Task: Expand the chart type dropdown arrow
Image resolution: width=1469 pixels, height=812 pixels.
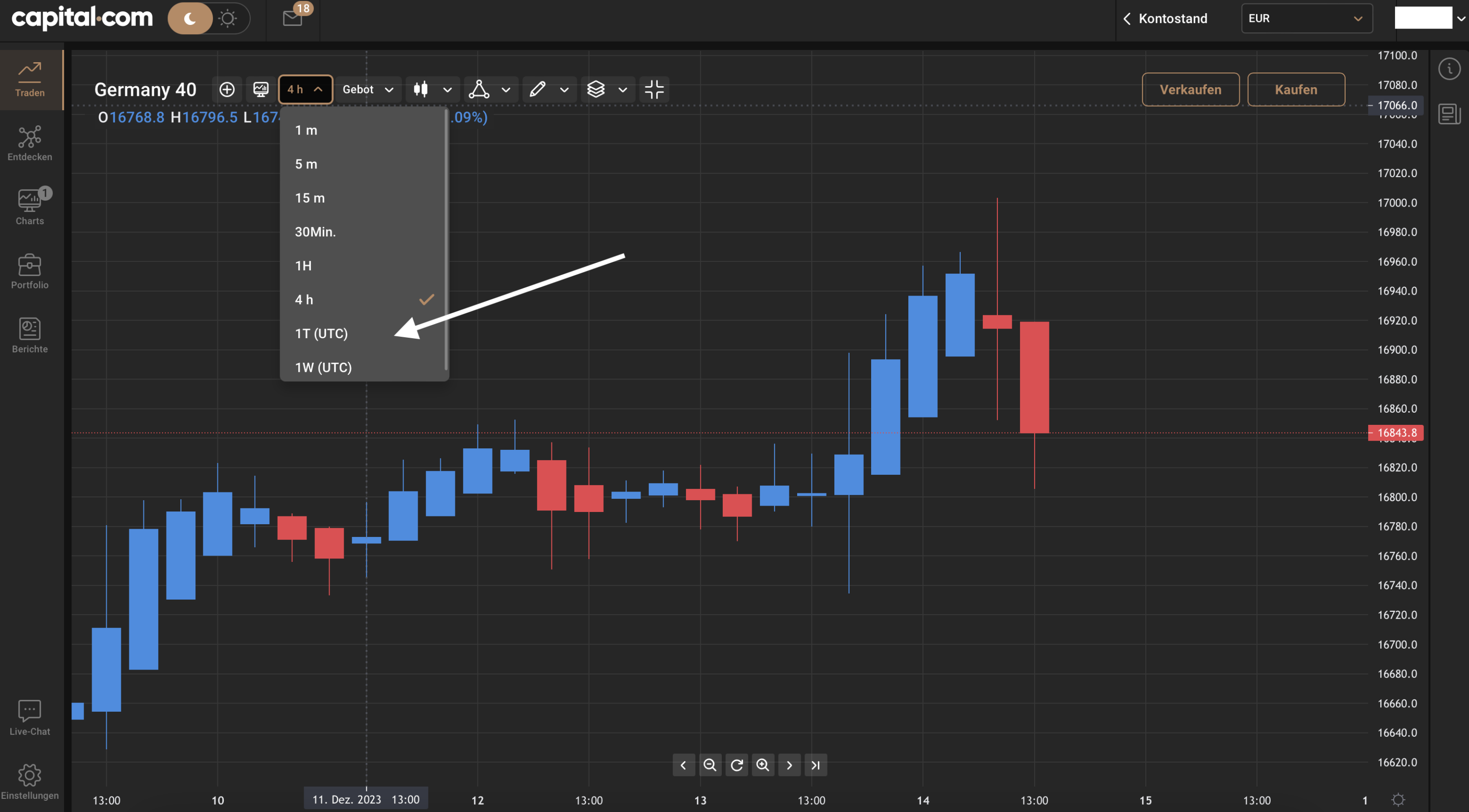Action: [447, 90]
